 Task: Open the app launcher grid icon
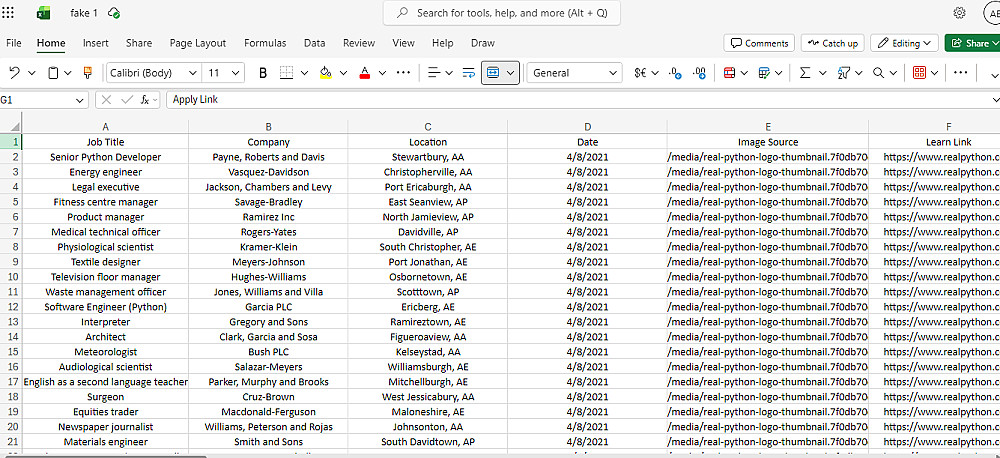coord(8,13)
